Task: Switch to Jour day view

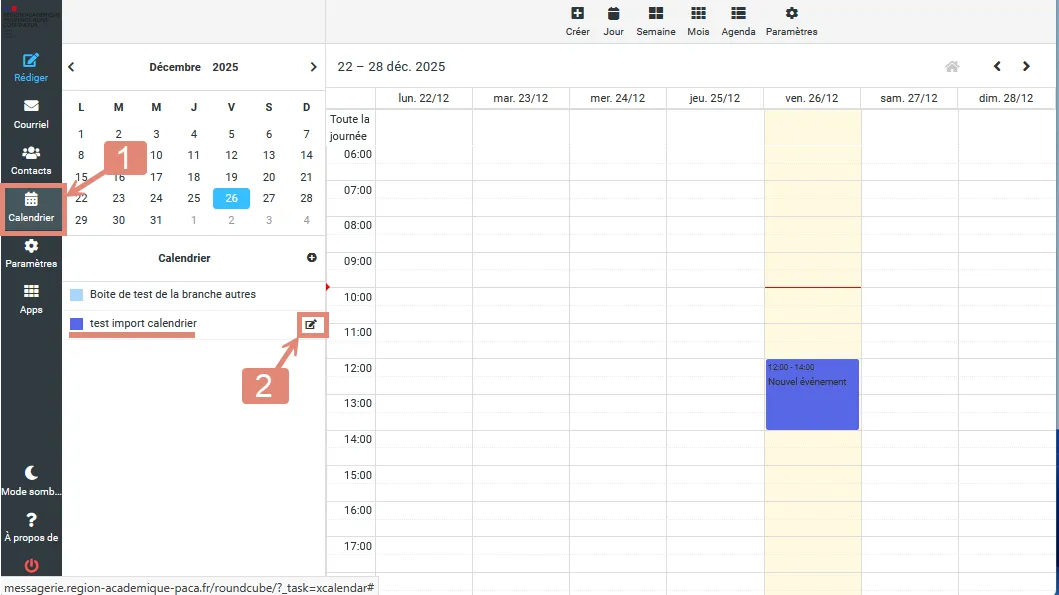Action: coord(613,22)
